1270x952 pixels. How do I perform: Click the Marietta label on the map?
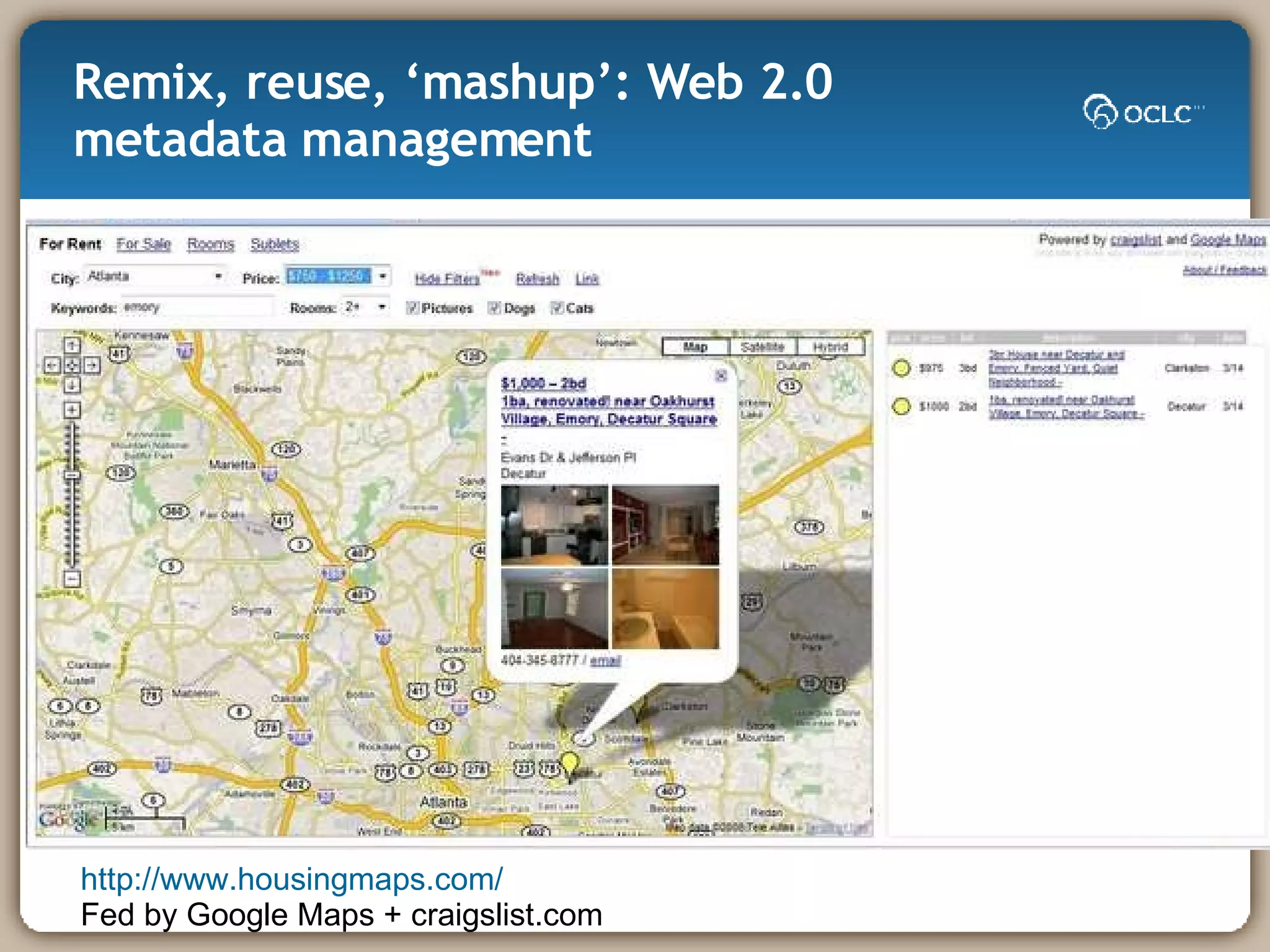232,464
